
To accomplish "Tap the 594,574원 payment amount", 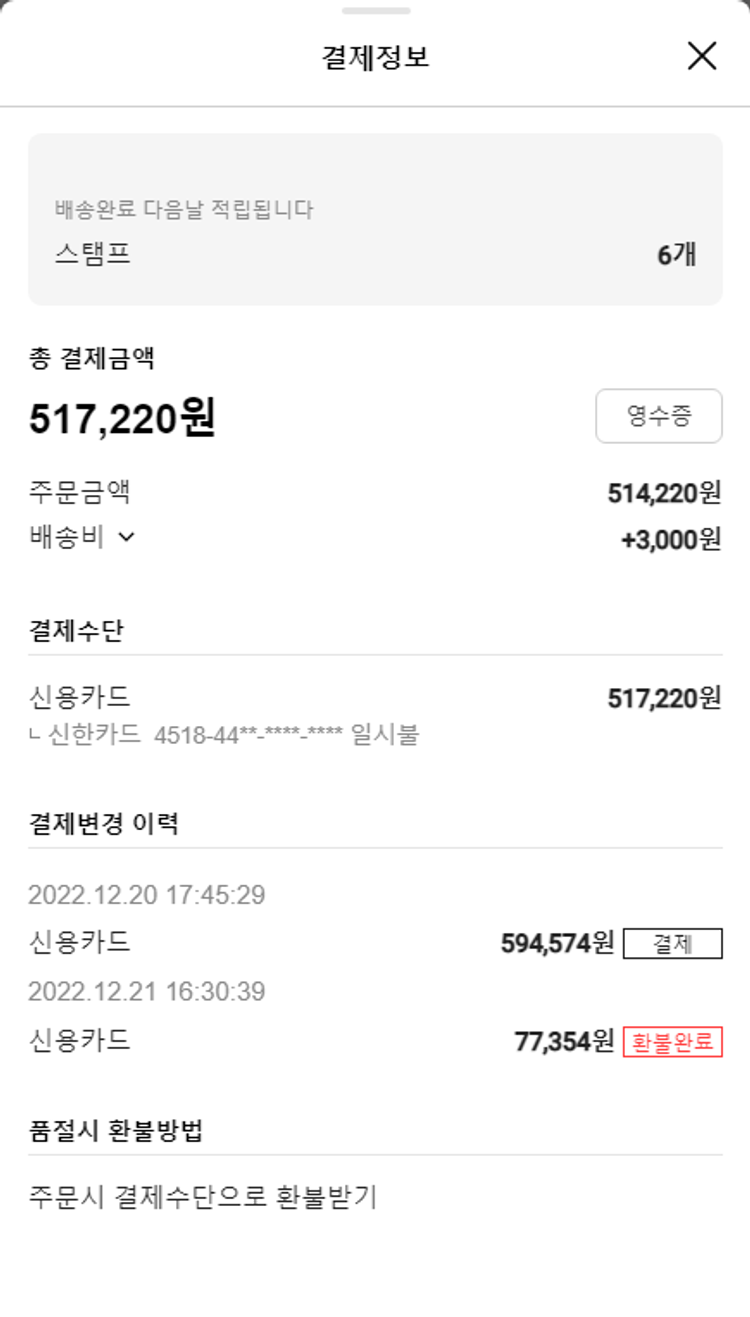I will [x=557, y=943].
